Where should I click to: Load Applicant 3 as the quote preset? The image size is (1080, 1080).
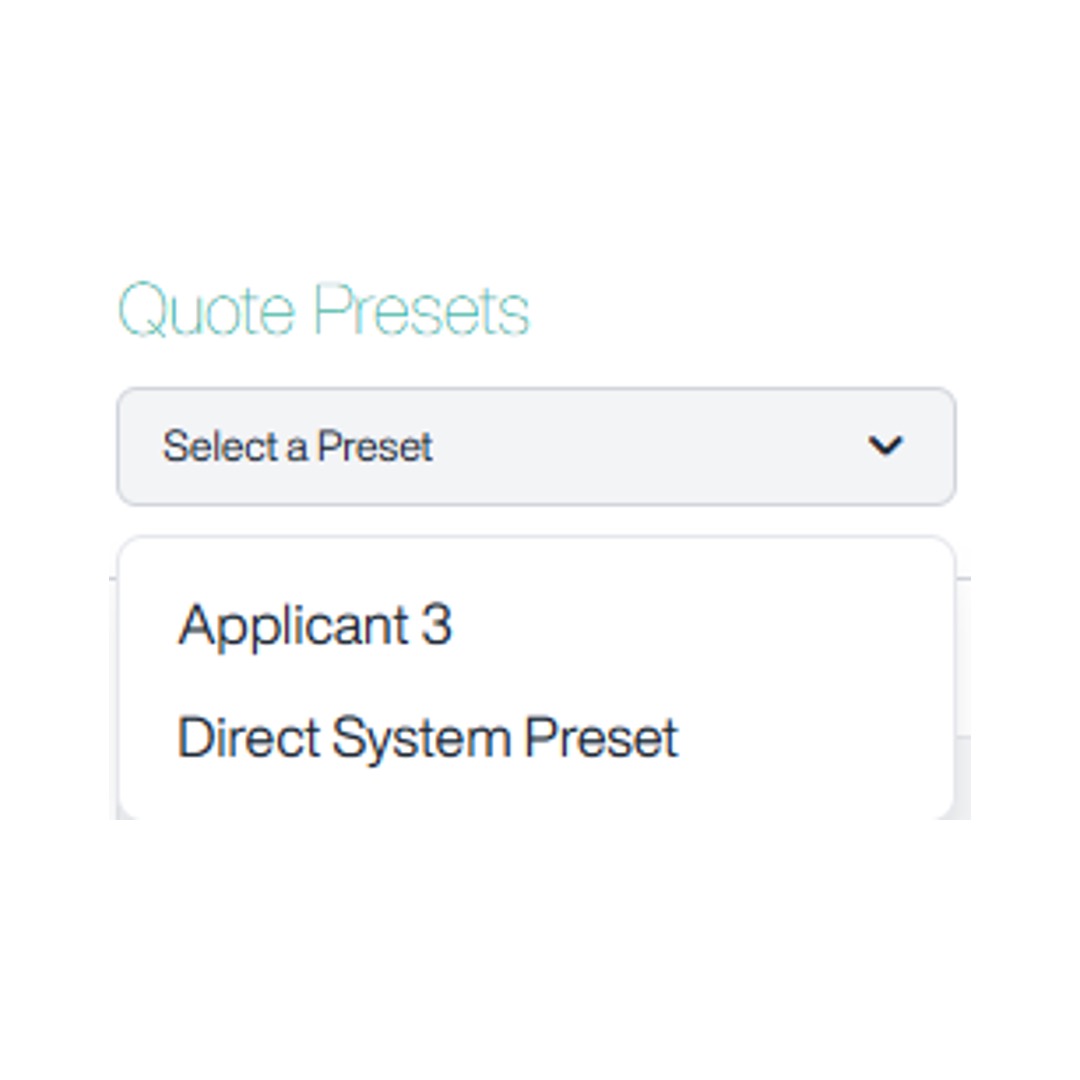(x=315, y=625)
